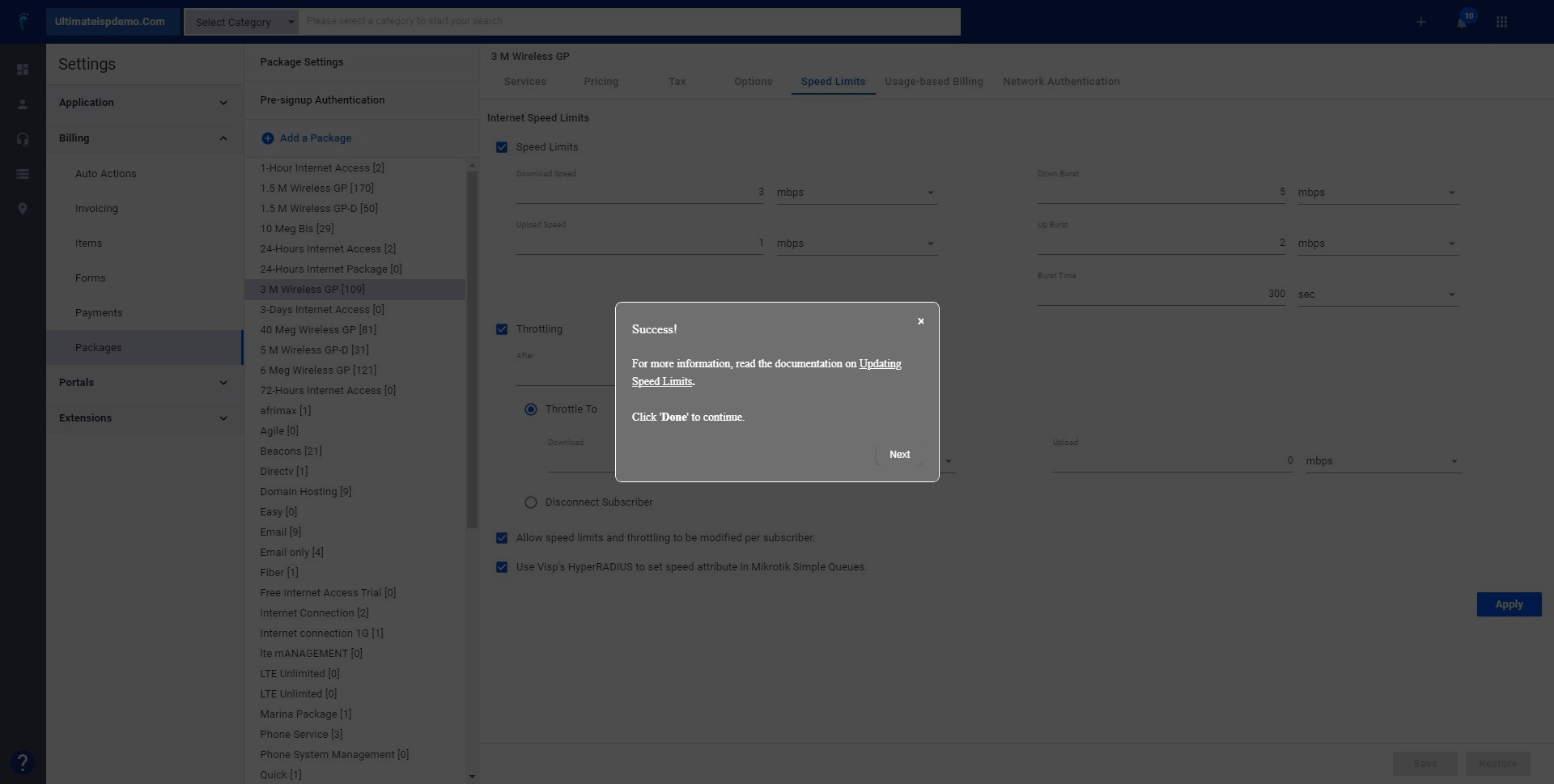Toggle allow speed limits modified per subscriber checkbox
This screenshot has height=784, width=1554.
tap(502, 538)
